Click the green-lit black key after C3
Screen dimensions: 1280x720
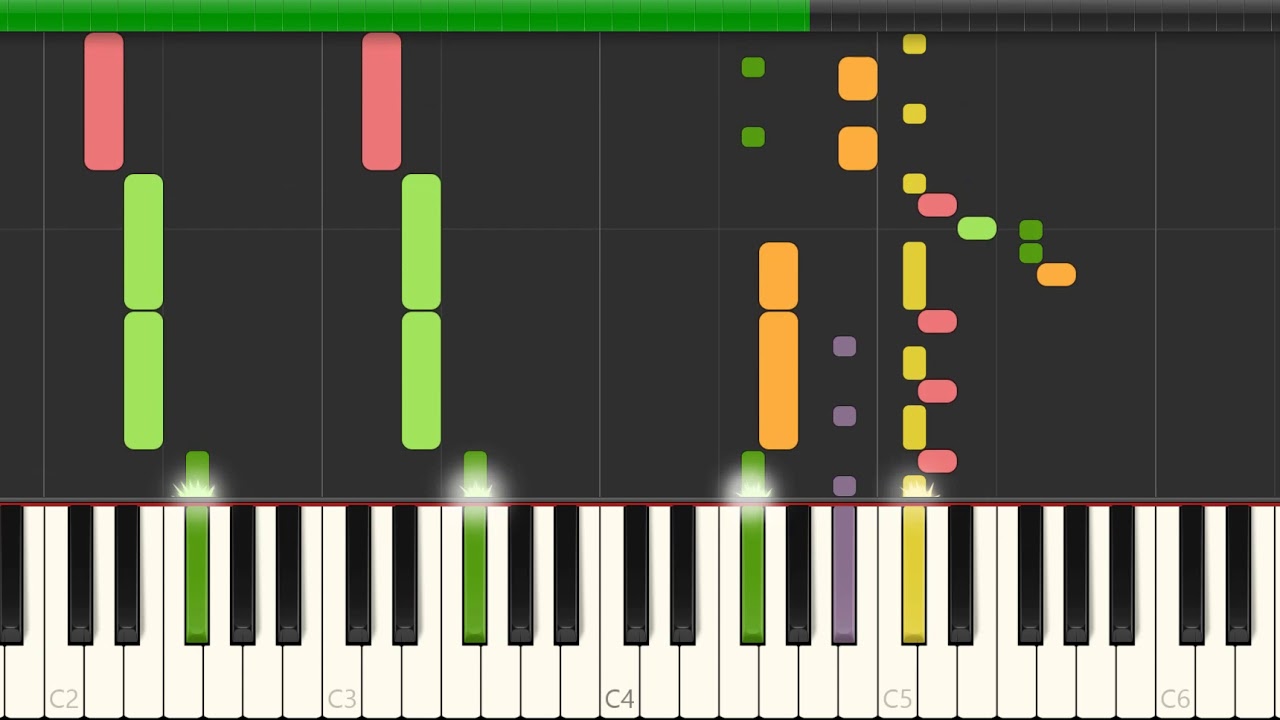coord(475,573)
